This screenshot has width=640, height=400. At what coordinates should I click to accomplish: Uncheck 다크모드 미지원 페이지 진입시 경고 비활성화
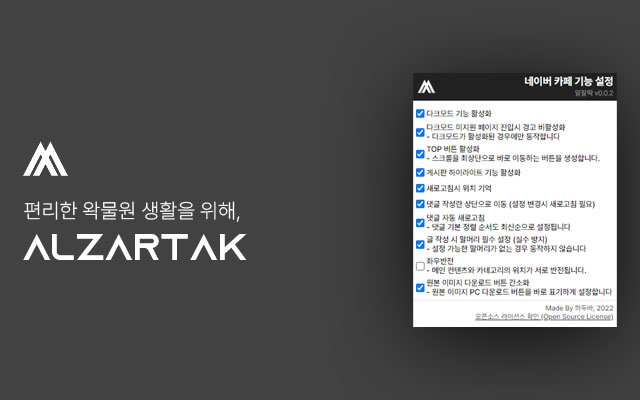pyautogui.click(x=420, y=132)
